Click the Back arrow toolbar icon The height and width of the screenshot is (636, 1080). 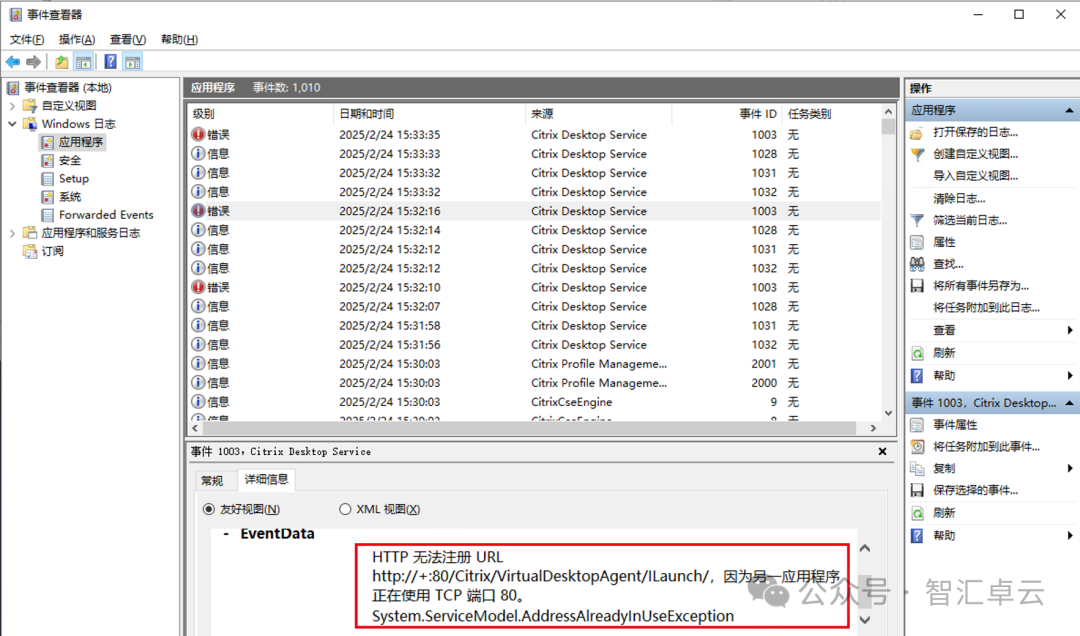point(12,62)
